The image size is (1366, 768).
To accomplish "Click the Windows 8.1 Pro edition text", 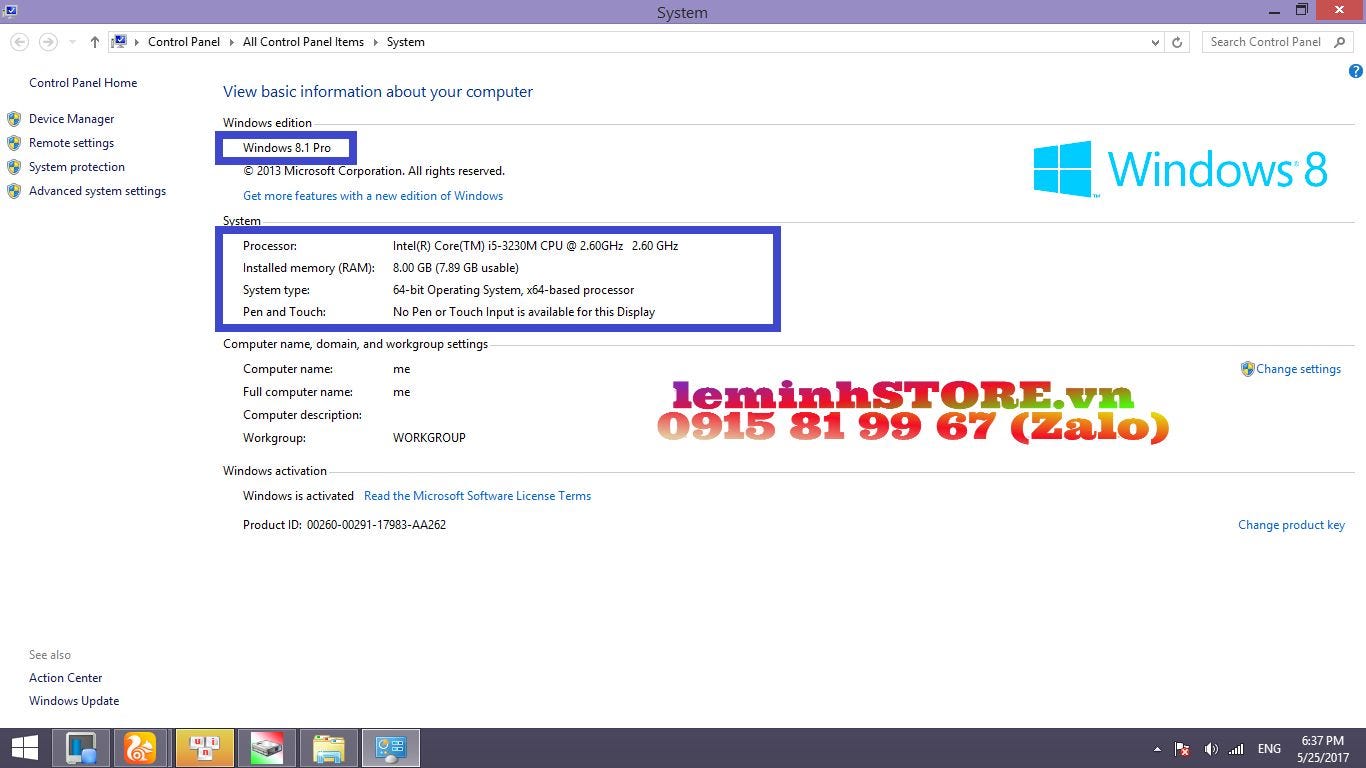I will (287, 148).
